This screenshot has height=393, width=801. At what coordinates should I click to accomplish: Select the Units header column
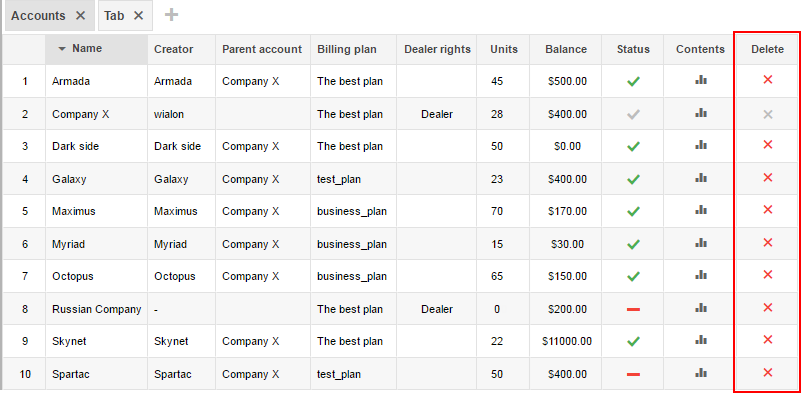[x=504, y=50]
